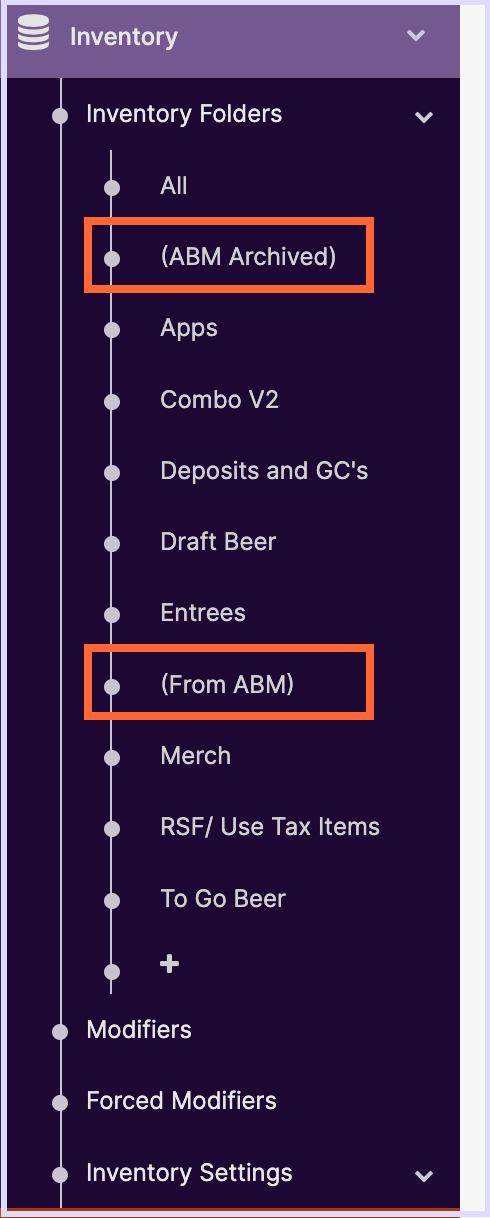This screenshot has width=490, height=1218.
Task: Collapse the Inventory section chevron
Action: click(417, 36)
